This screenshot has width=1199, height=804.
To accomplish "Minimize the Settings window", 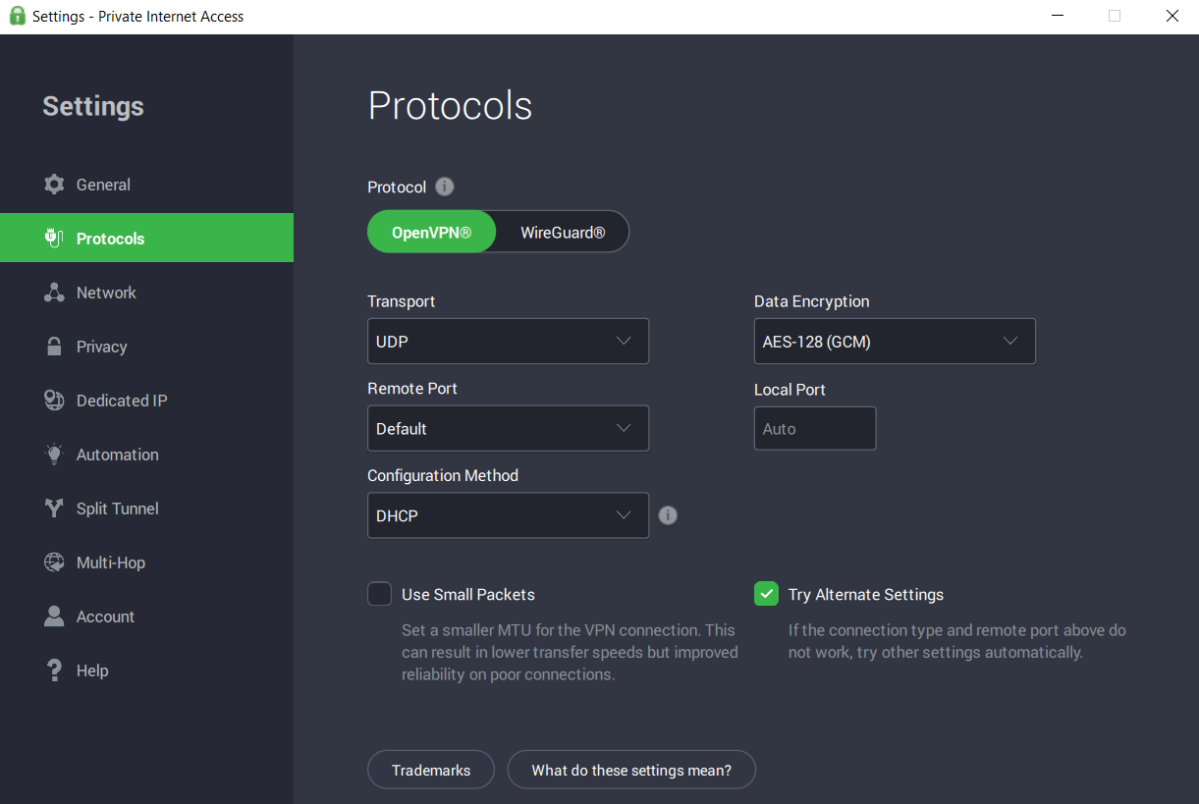I will (x=1058, y=16).
